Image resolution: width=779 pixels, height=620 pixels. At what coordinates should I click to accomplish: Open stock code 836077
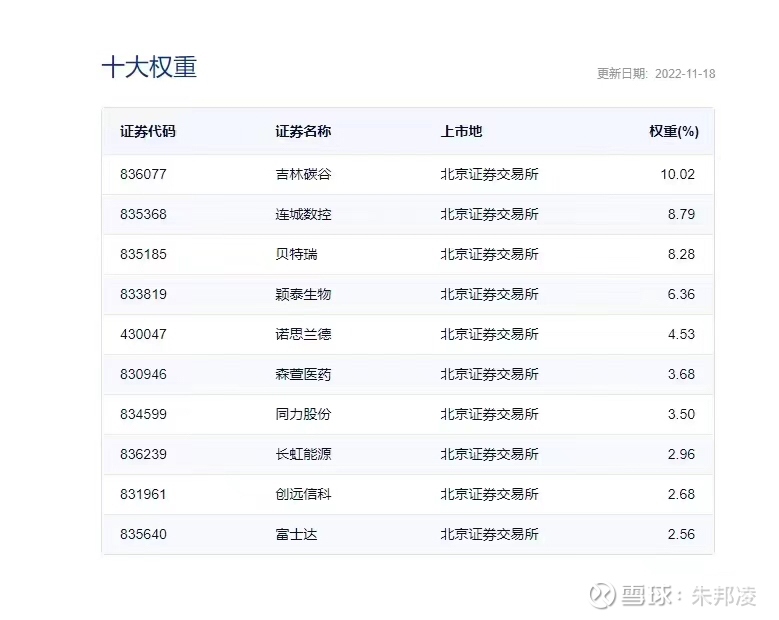tap(143, 174)
